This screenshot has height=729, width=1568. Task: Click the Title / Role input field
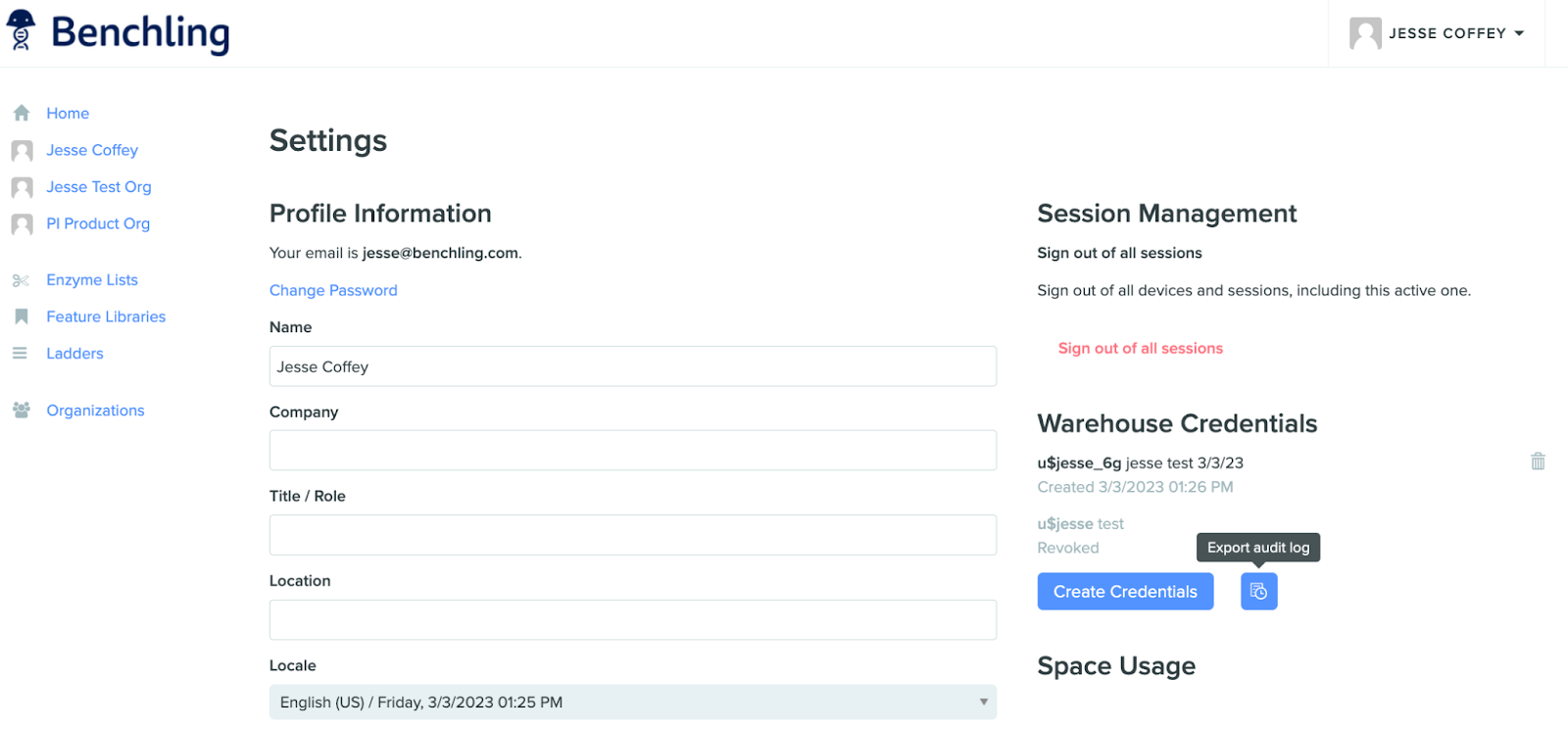click(633, 535)
